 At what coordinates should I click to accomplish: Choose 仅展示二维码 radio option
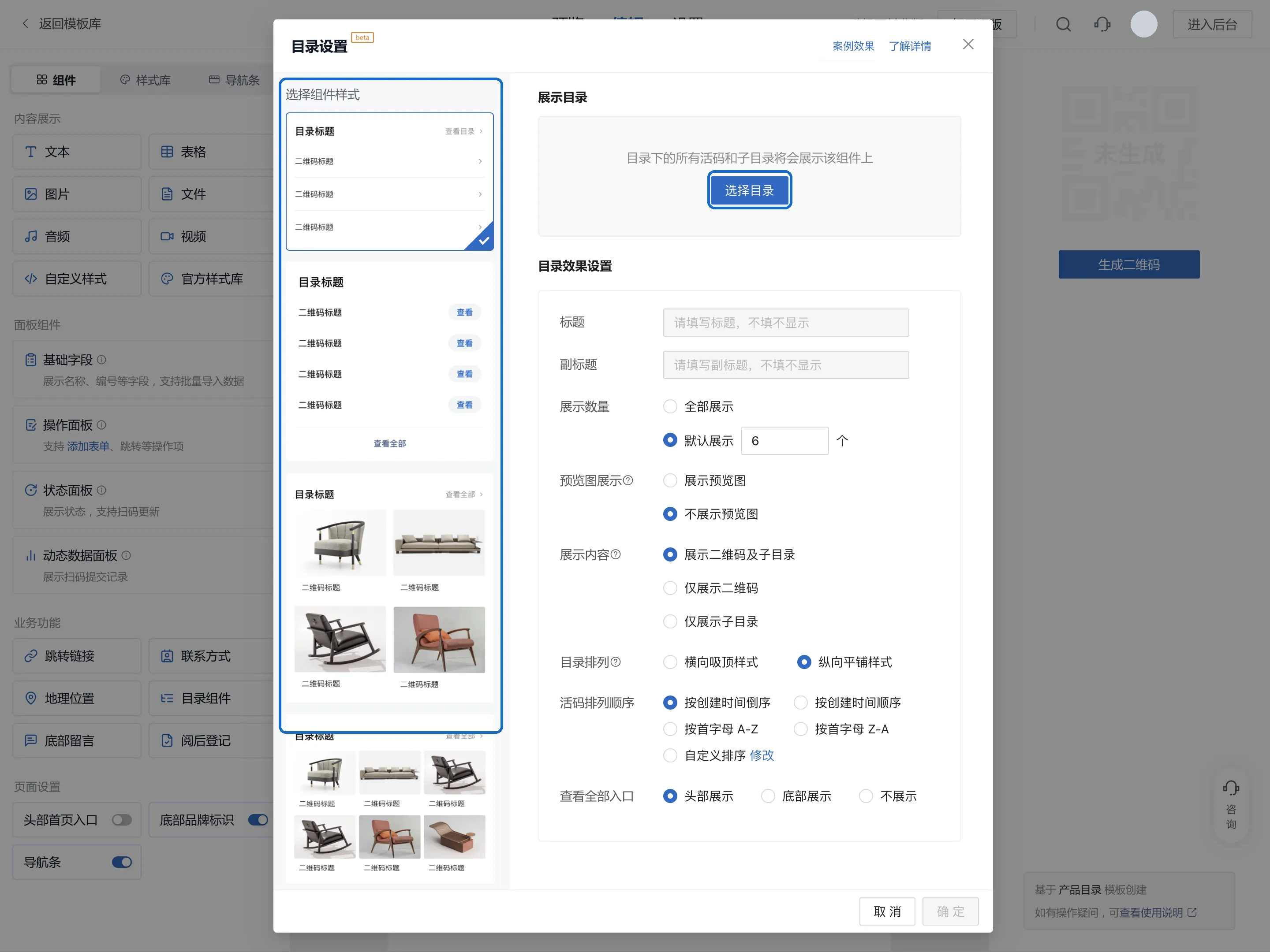(670, 588)
